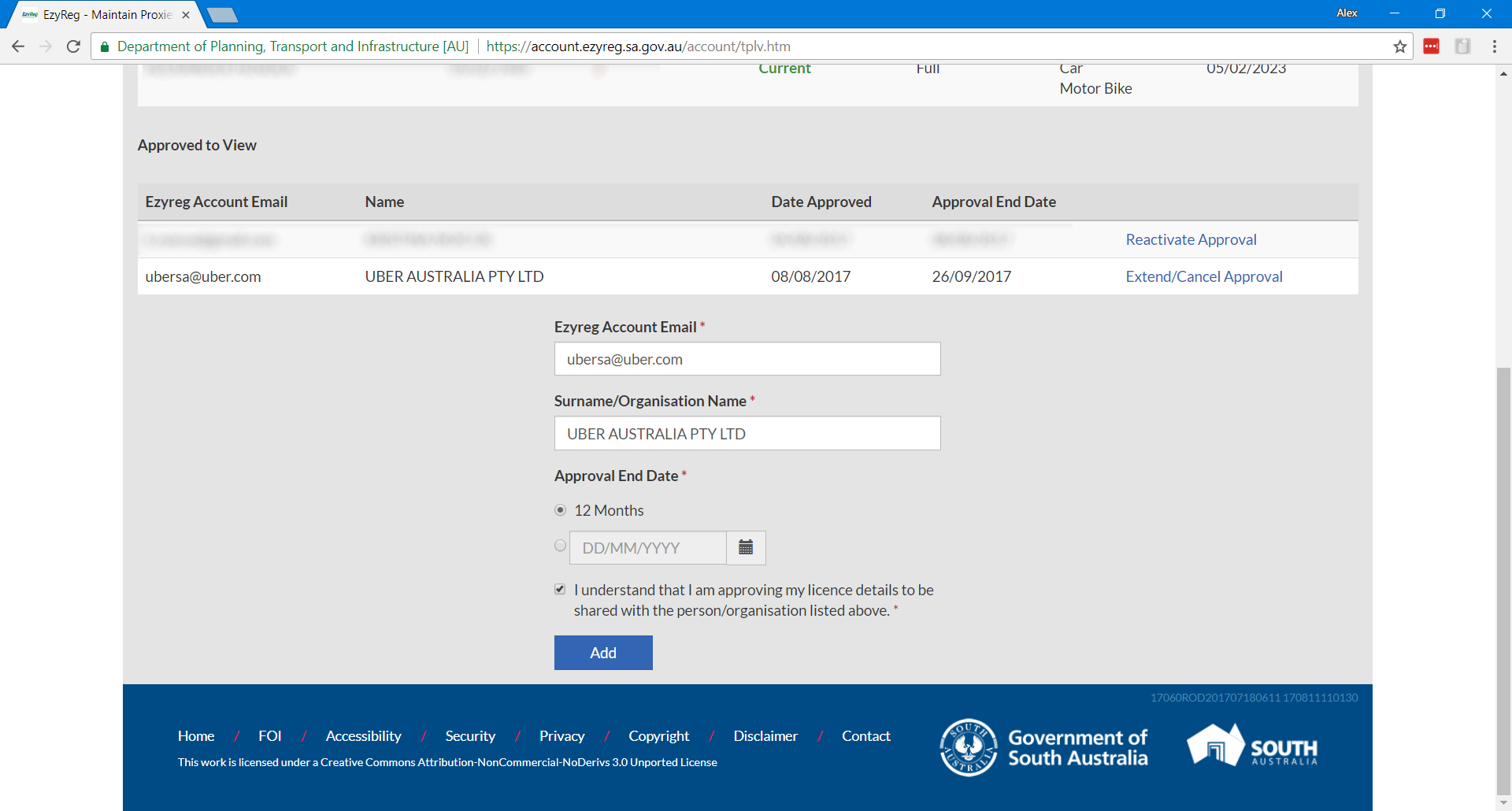The image size is (1512, 811).
Task: Click the 08/08/2017 date approved cell
Action: click(x=811, y=276)
